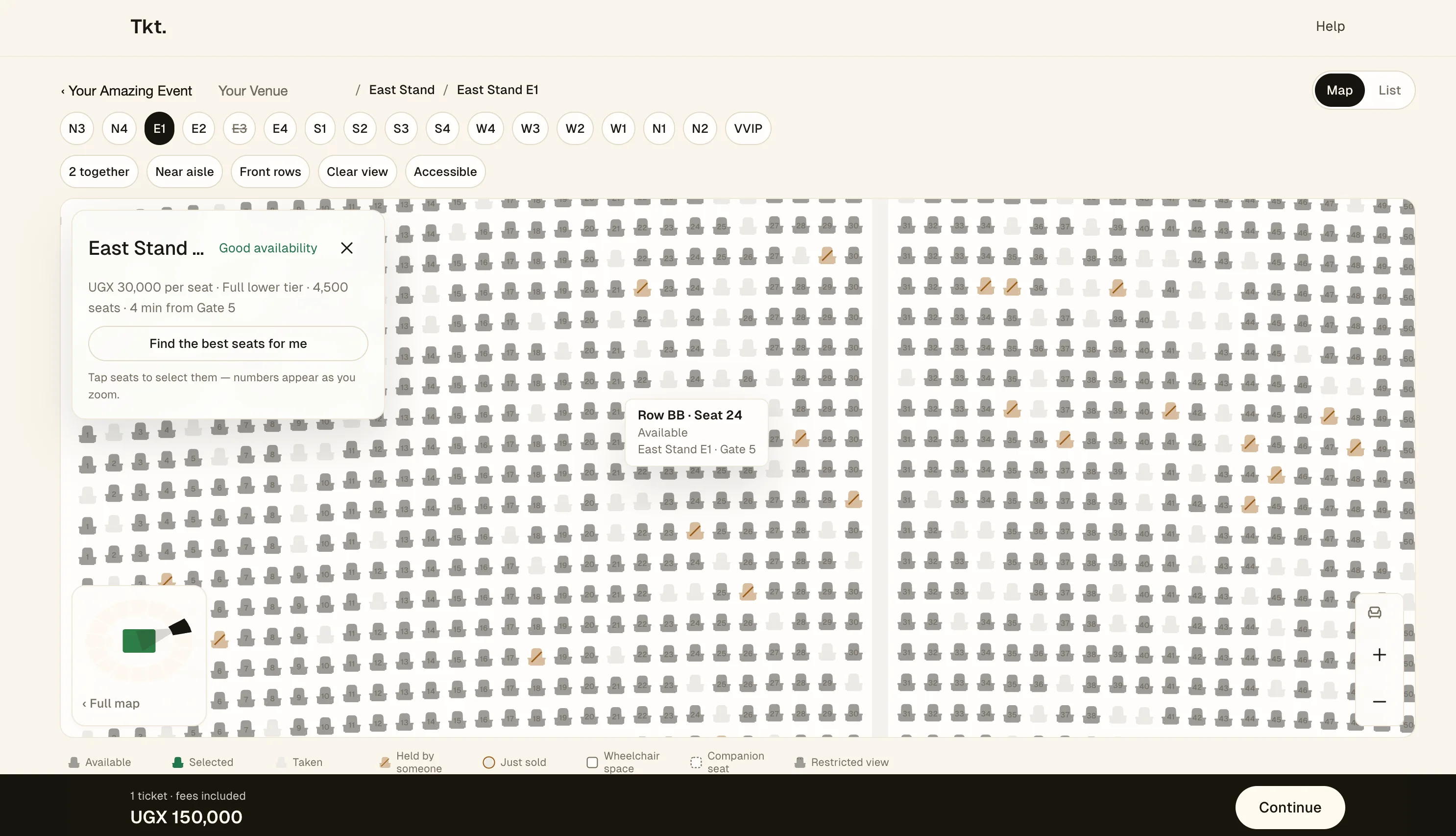Select section N3
The width and height of the screenshot is (1456, 836).
[76, 128]
